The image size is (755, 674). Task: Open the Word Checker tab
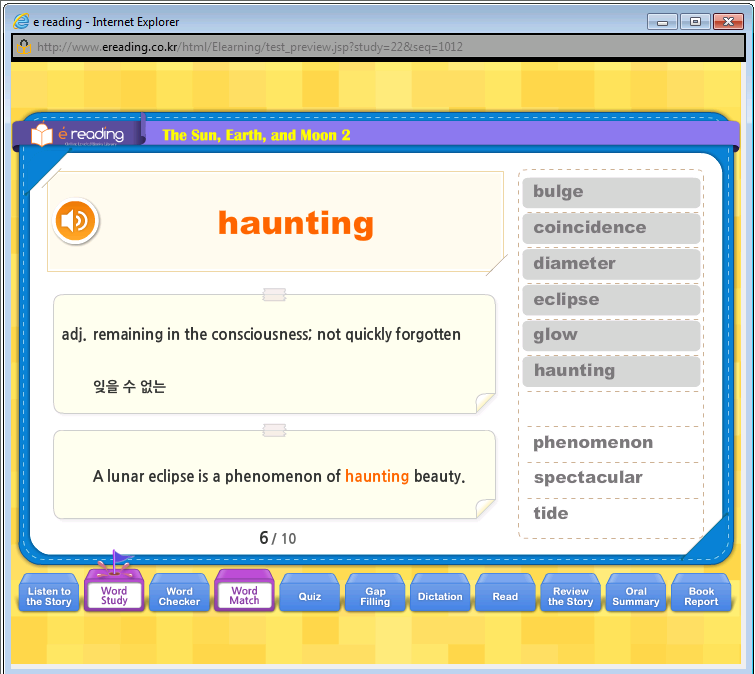pyautogui.click(x=179, y=594)
